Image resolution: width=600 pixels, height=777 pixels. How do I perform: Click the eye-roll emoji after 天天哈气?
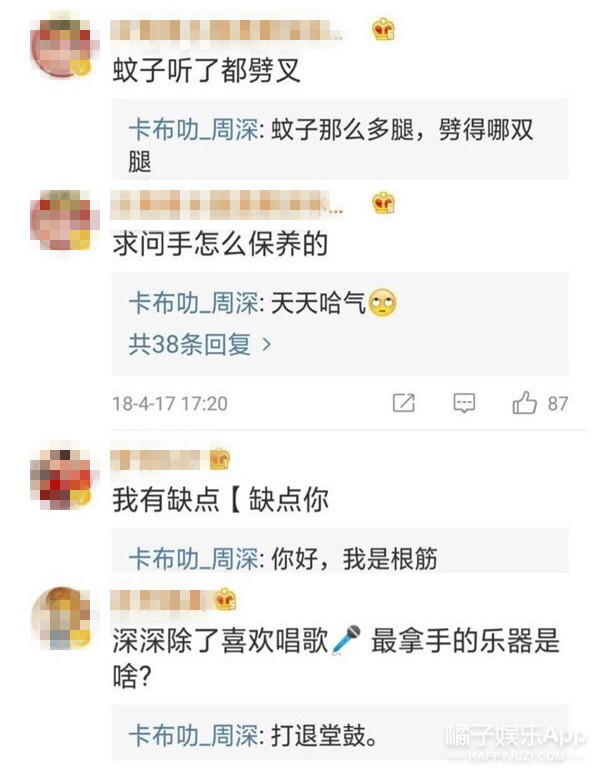tap(382, 302)
